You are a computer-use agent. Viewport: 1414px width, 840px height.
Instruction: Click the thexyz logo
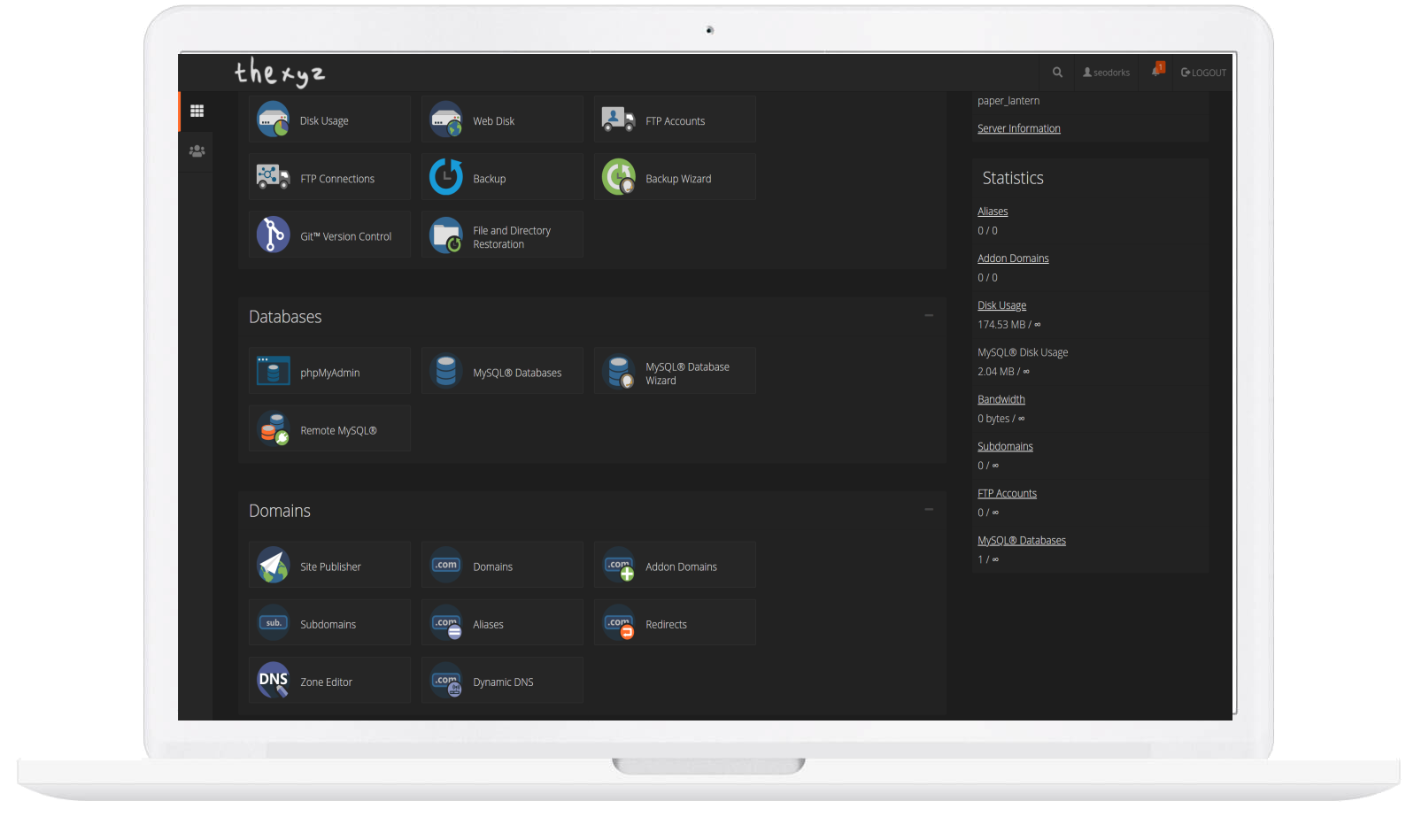tap(280, 73)
